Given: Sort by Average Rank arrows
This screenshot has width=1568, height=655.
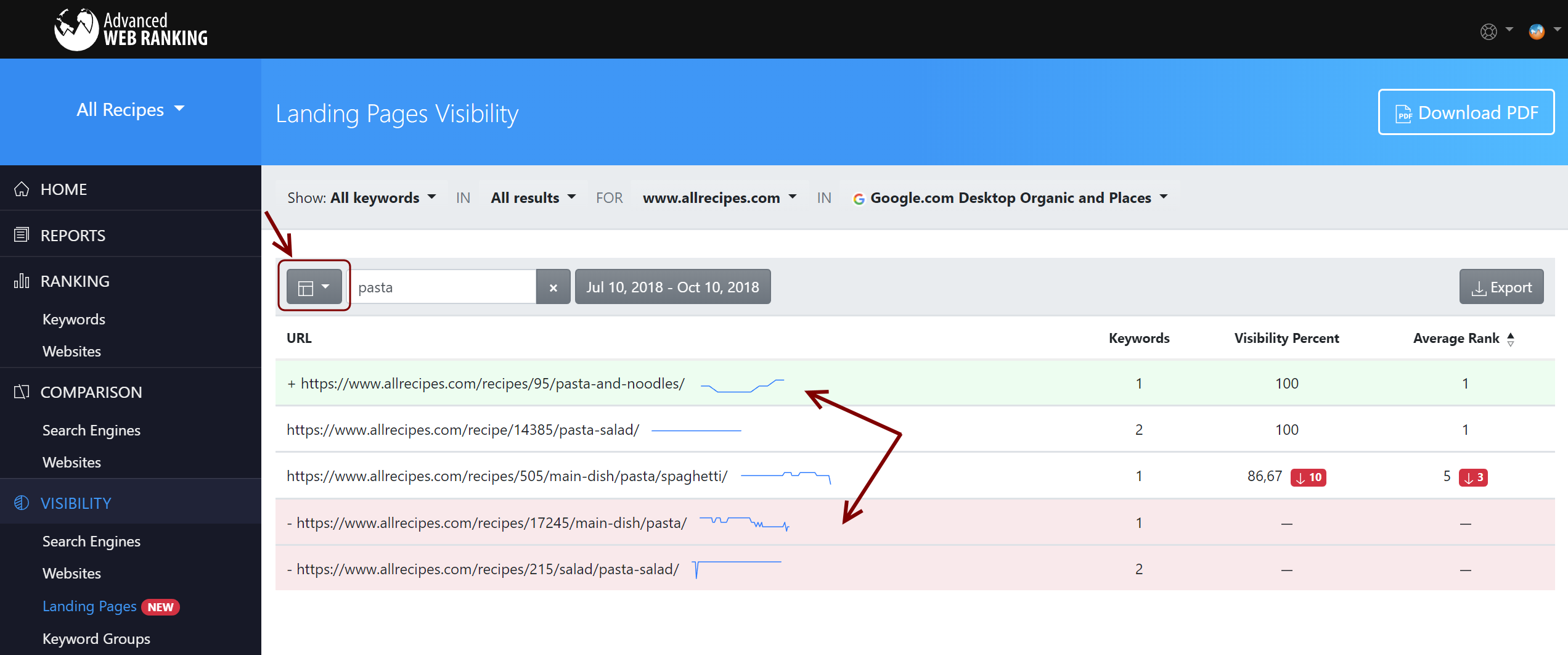Looking at the screenshot, I should tap(1511, 339).
